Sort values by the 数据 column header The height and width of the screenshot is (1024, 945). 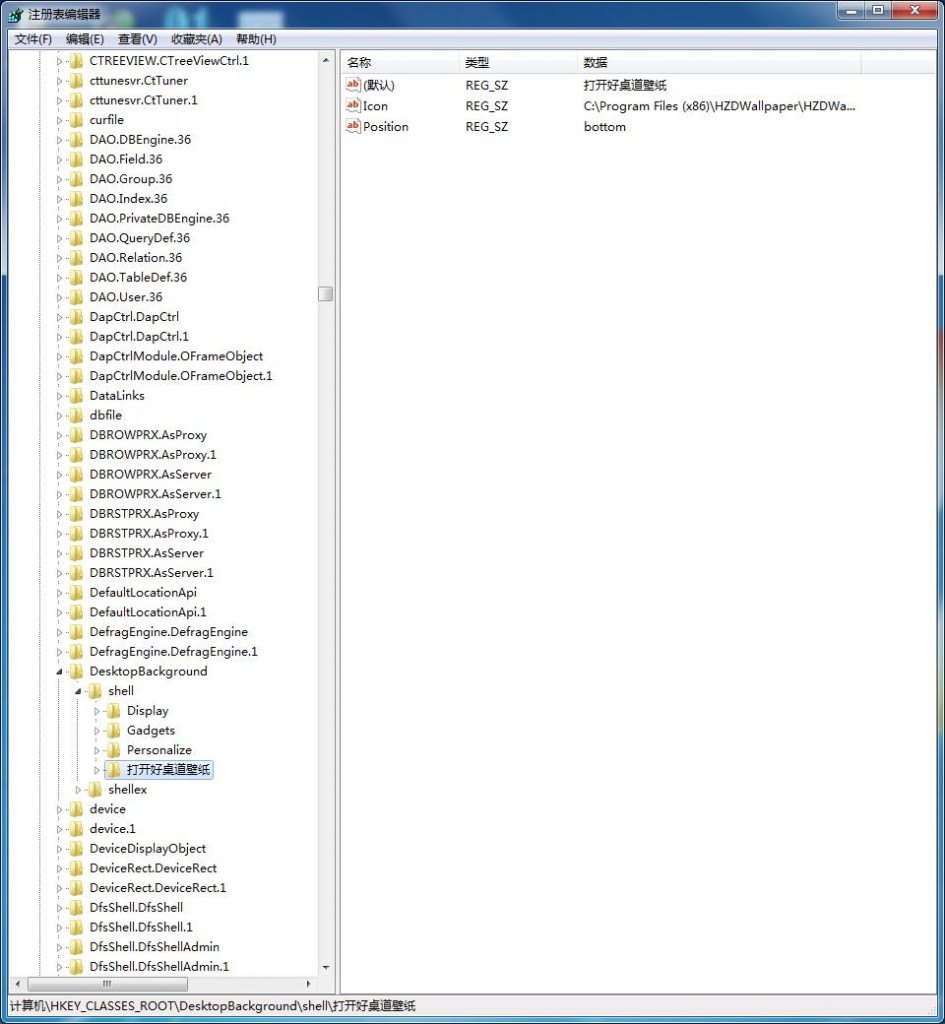719,63
